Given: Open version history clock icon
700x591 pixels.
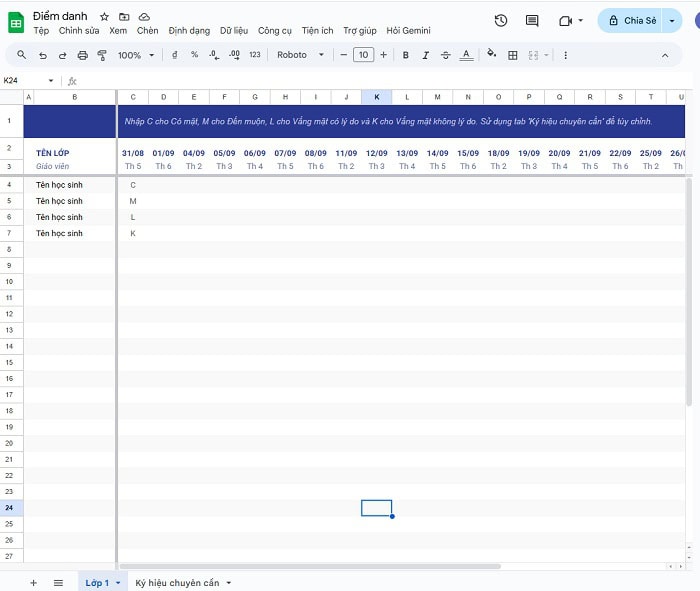Looking at the screenshot, I should 501,21.
